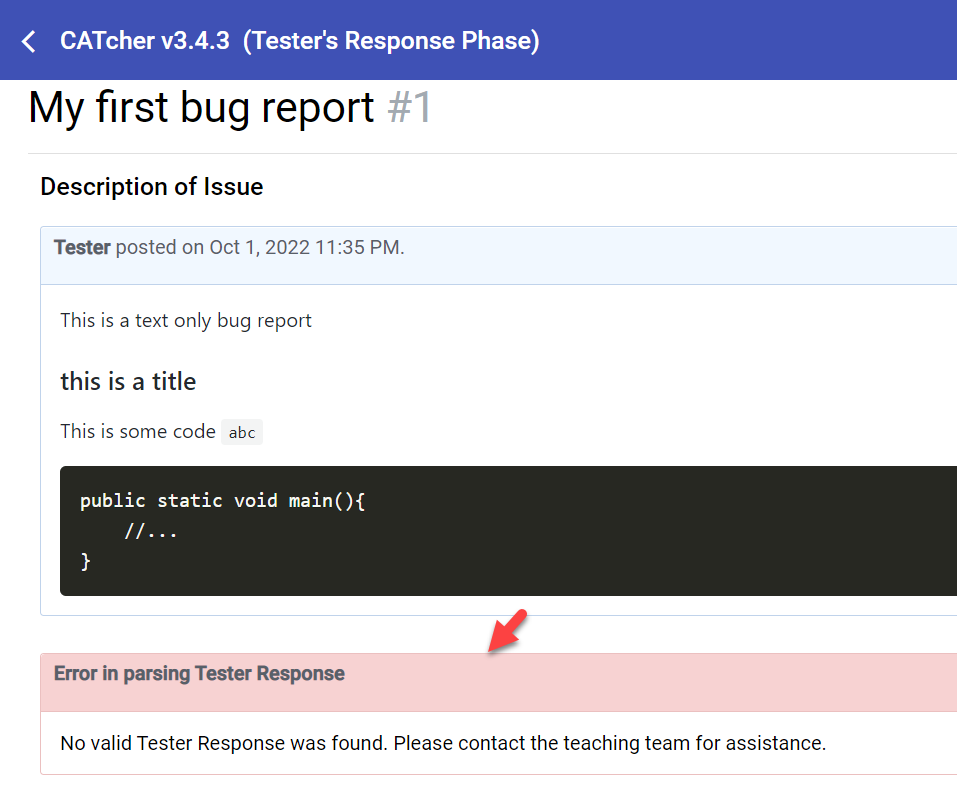Click the text only bug report line
957x798 pixels.
(185, 320)
